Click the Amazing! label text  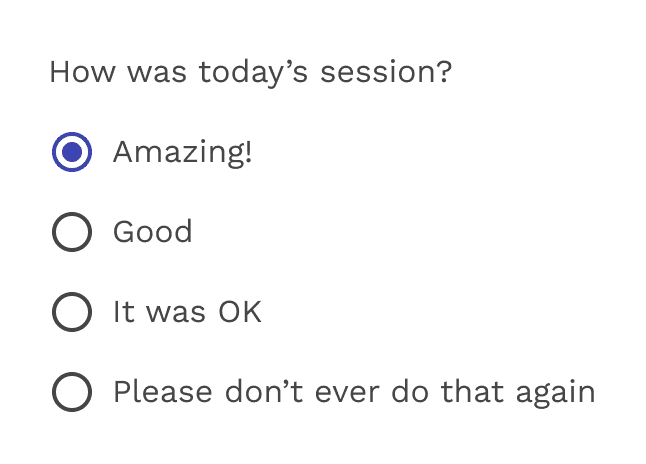pyautogui.click(x=182, y=153)
